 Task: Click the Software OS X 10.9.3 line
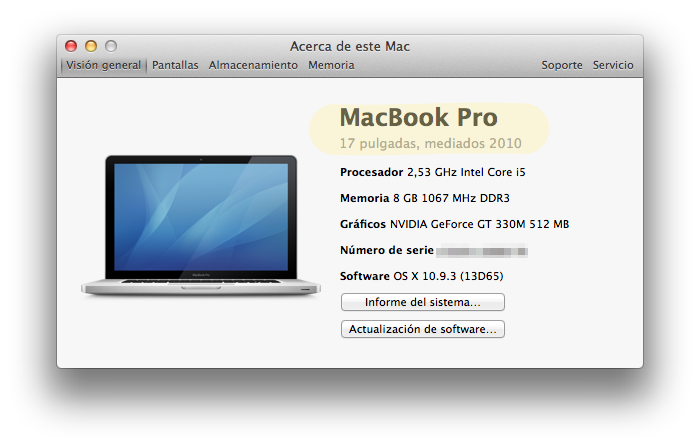421,276
